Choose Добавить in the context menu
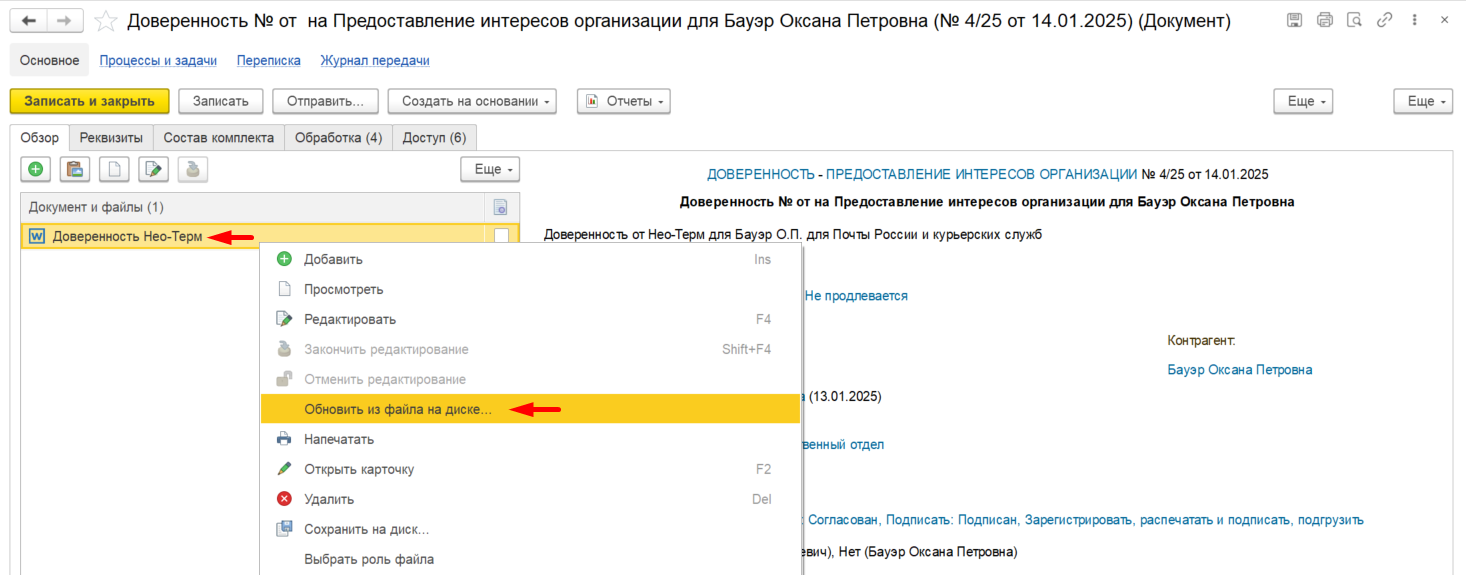1466x575 pixels. 530,259
